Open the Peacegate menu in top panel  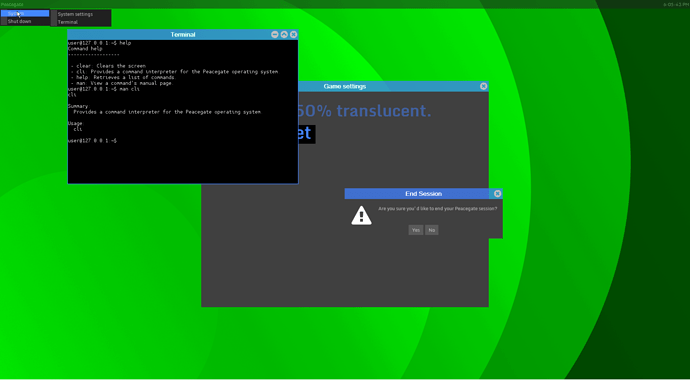tap(12, 4)
